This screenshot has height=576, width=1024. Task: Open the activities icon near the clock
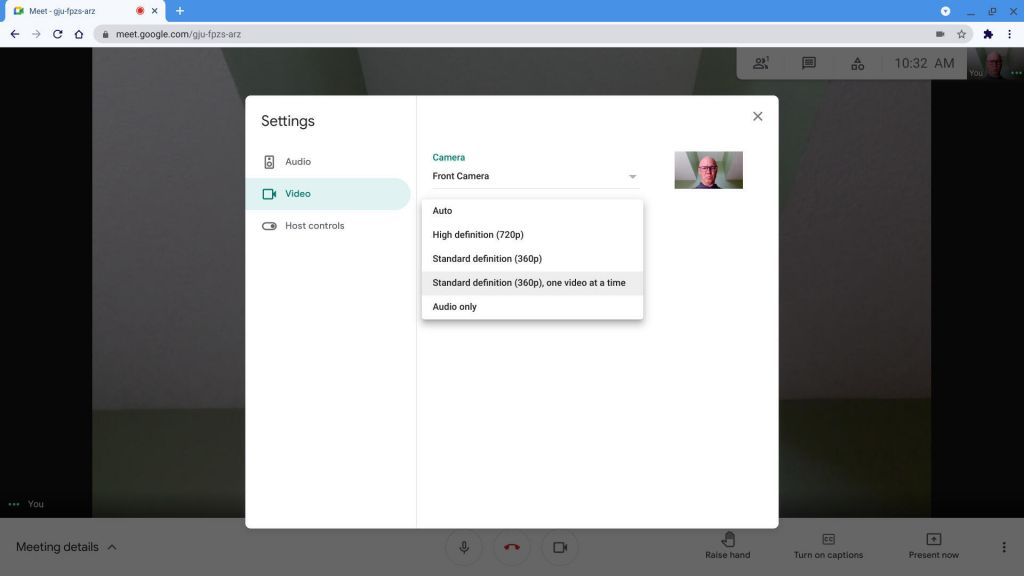(x=857, y=62)
